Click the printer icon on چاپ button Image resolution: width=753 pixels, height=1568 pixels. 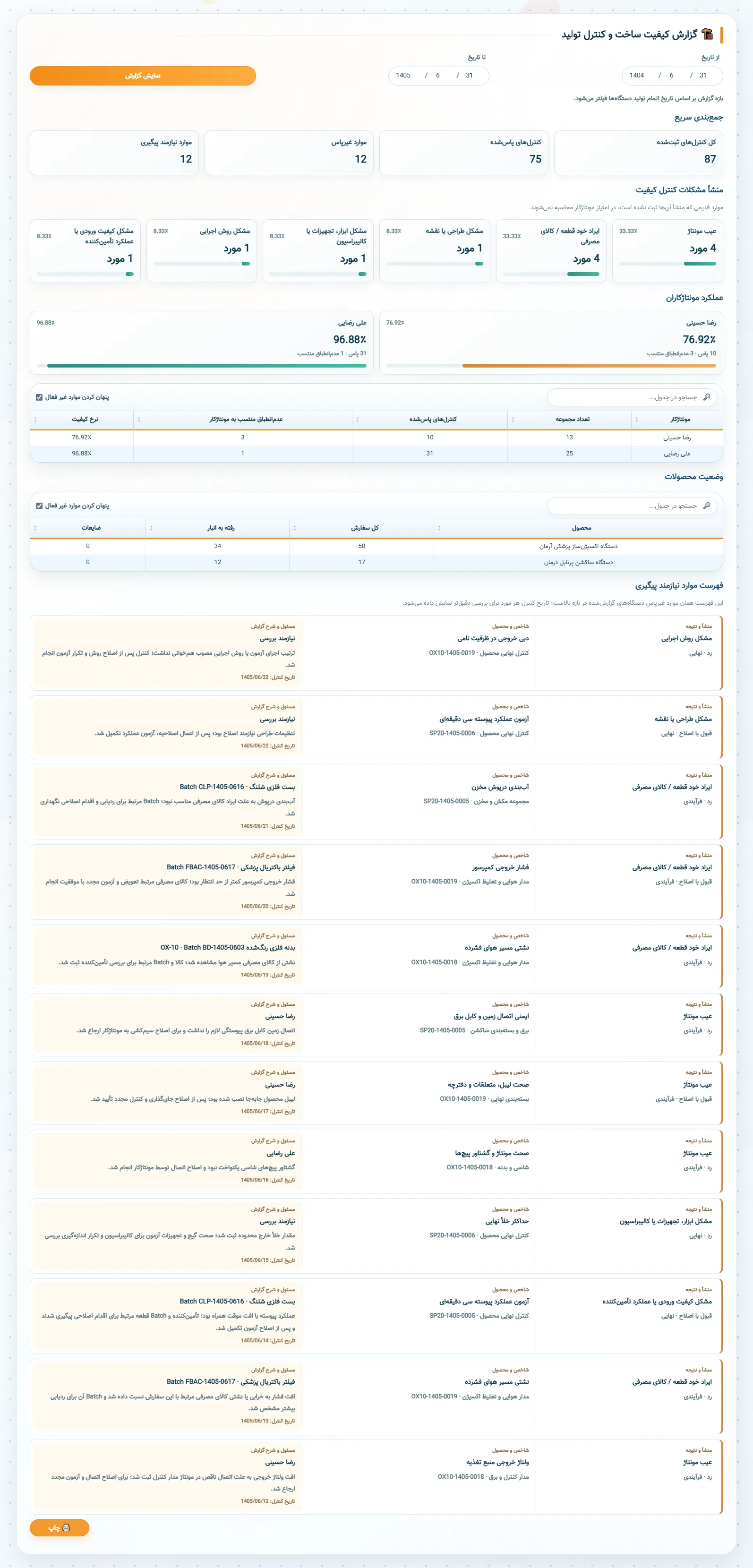tap(66, 1528)
